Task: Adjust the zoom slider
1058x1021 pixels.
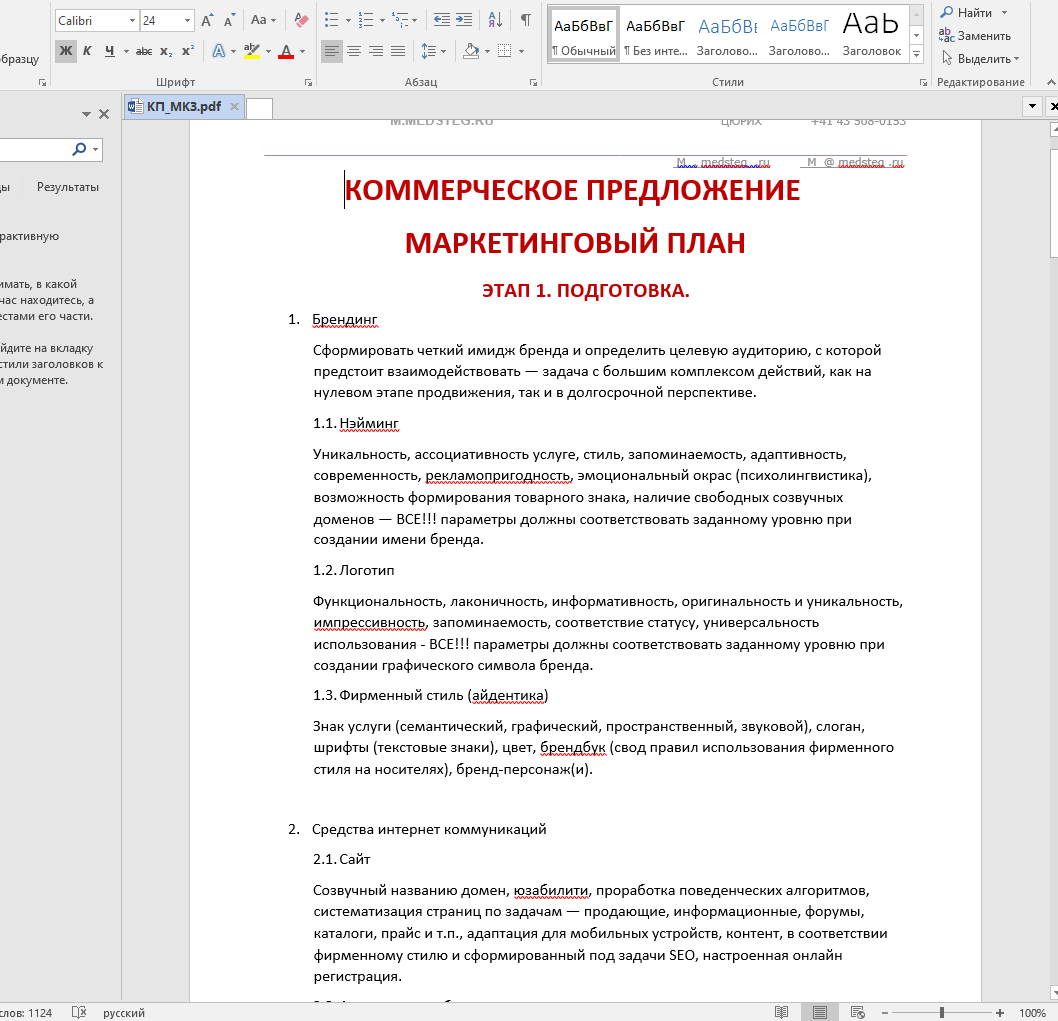Action: [x=942, y=1012]
